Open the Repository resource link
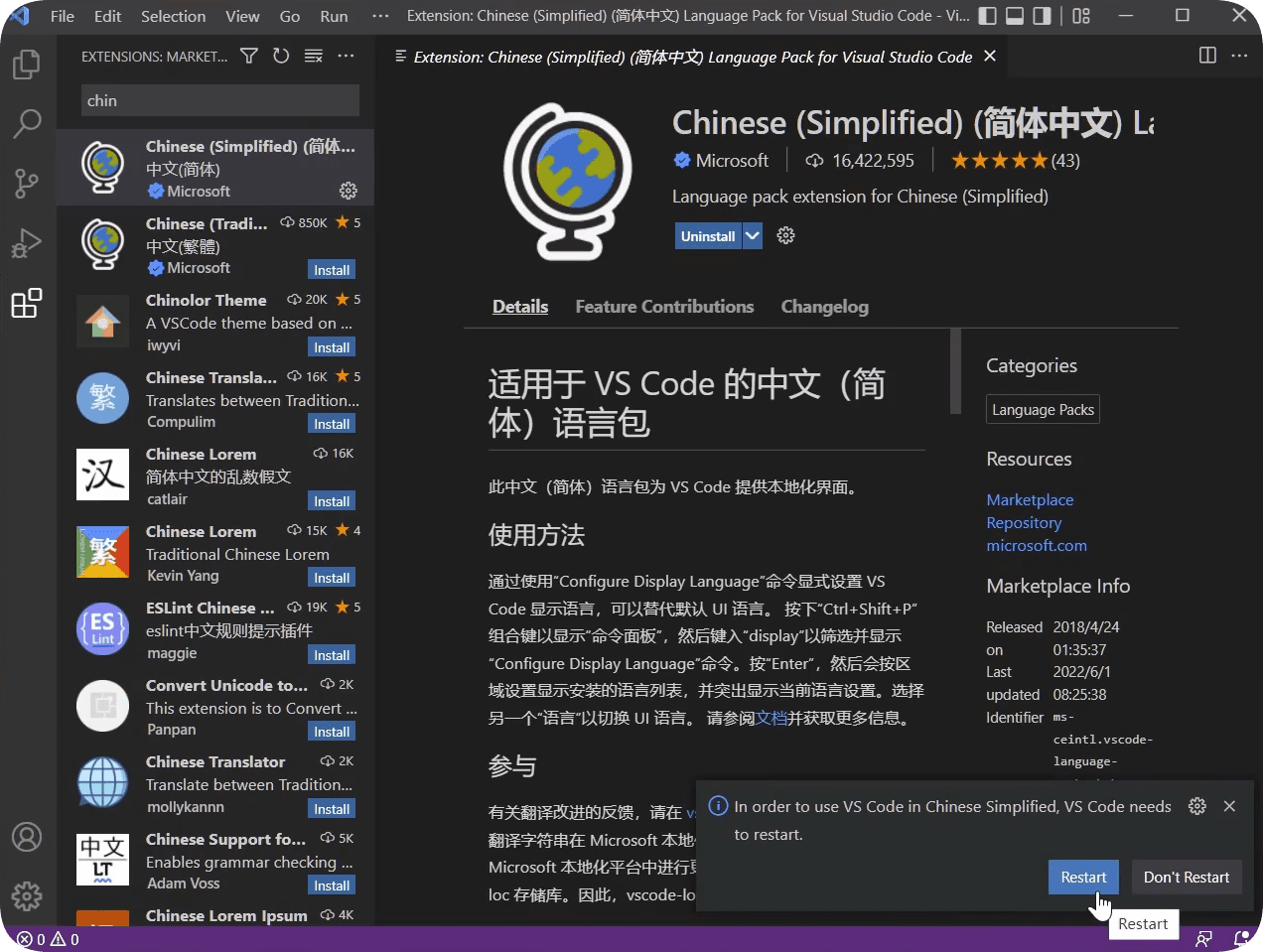The height and width of the screenshot is (952, 1263). point(1024,523)
